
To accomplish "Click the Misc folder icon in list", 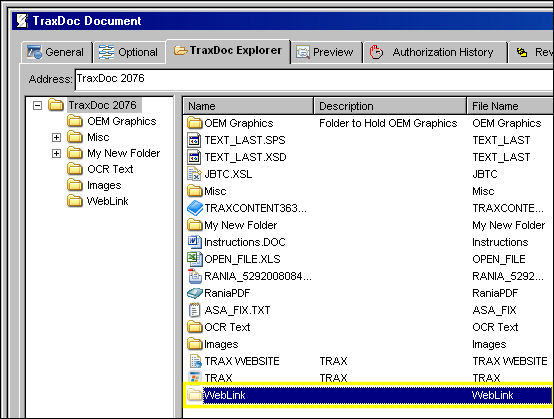I will click(x=195, y=191).
